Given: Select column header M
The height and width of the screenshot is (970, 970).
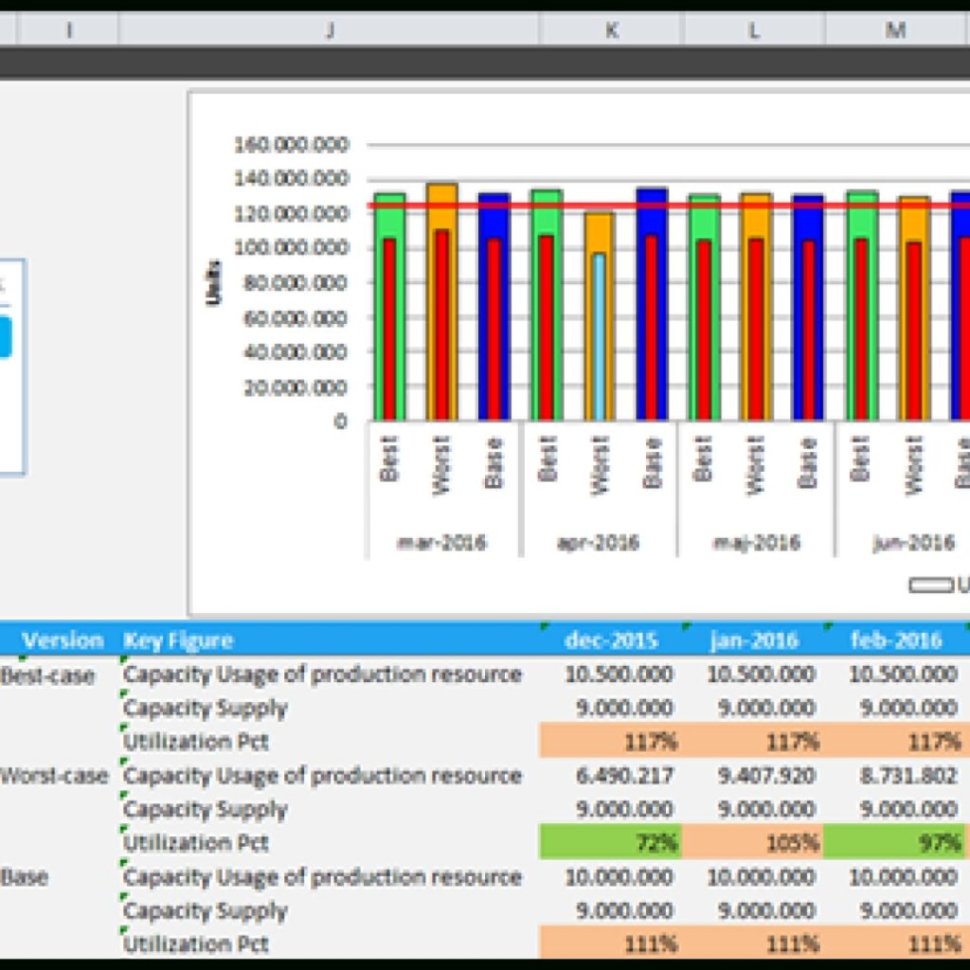Looking at the screenshot, I should click(895, 29).
